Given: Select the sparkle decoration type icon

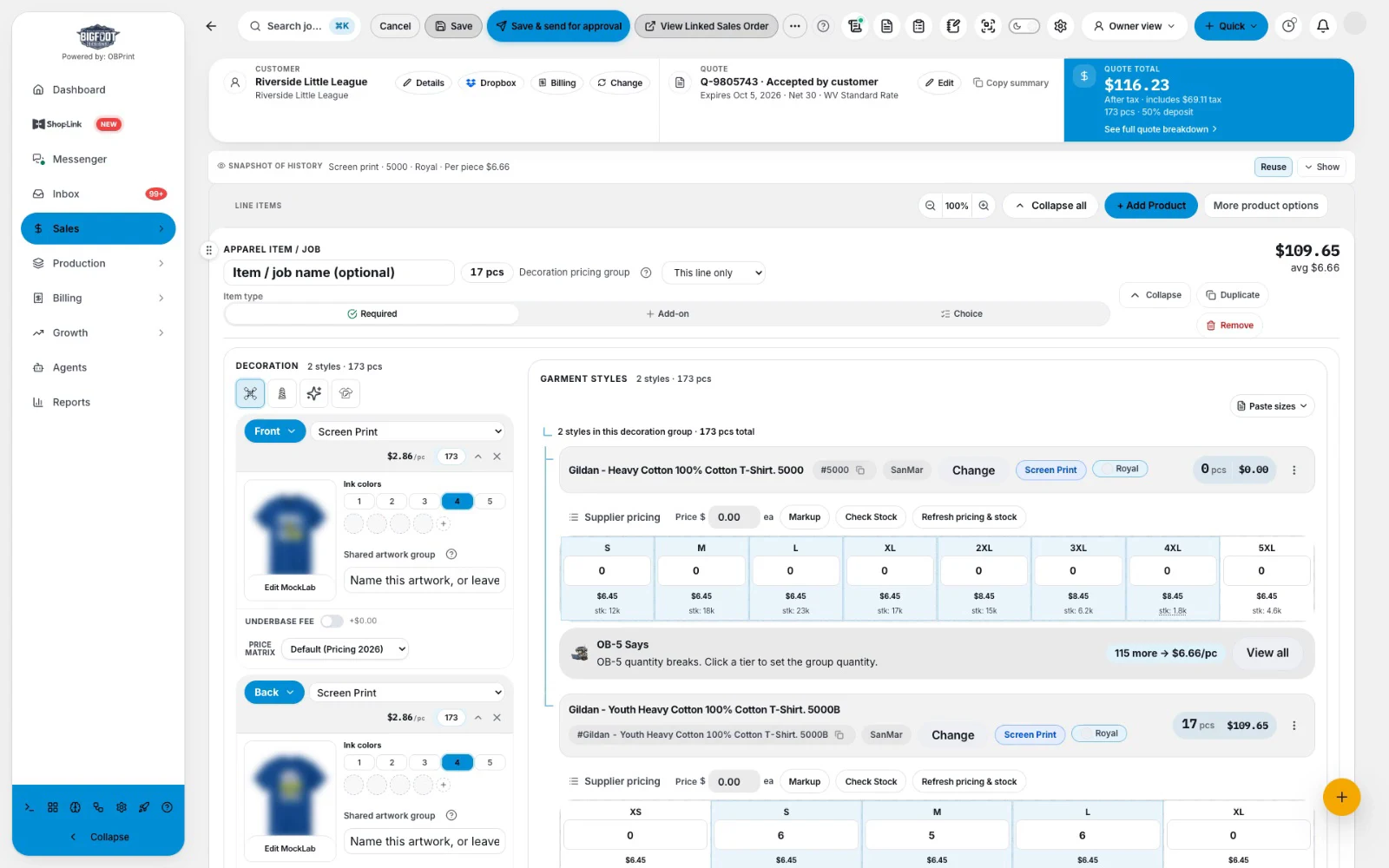Looking at the screenshot, I should pyautogui.click(x=314, y=393).
